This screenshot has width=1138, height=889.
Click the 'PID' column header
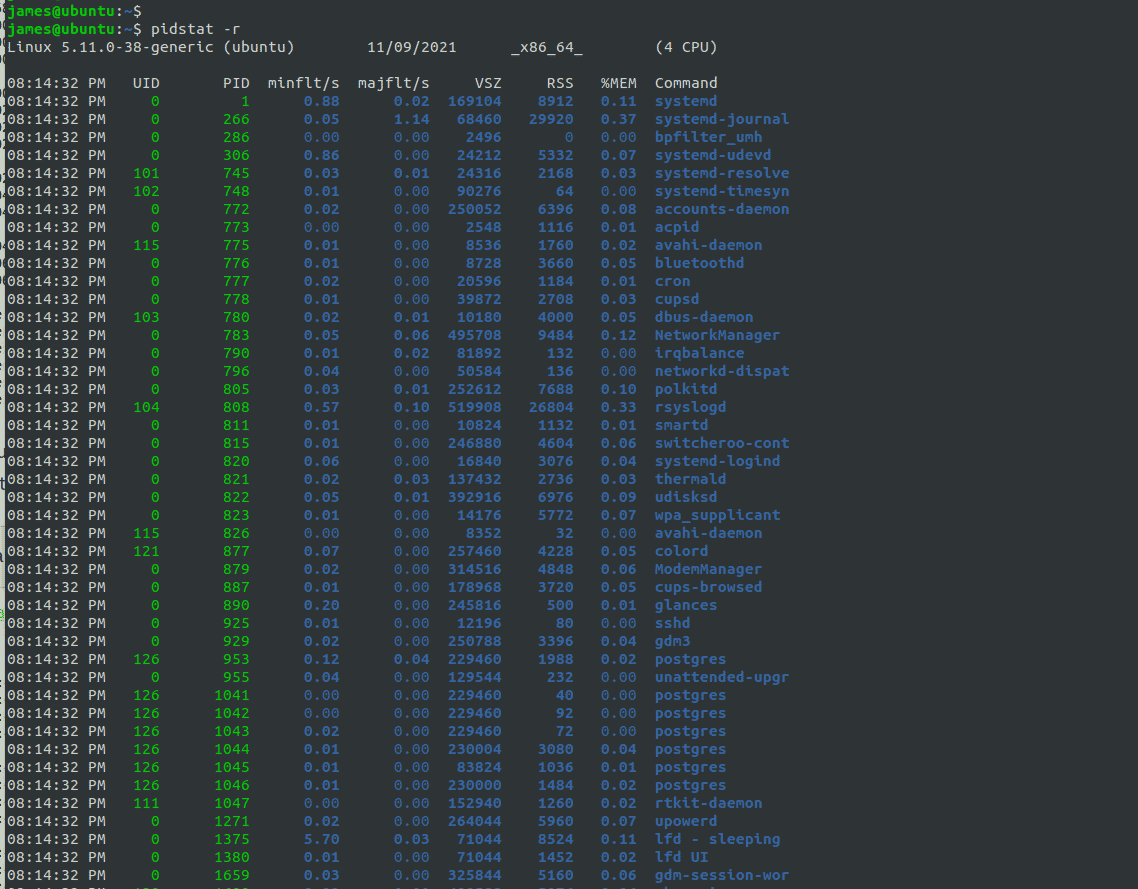tap(236, 83)
